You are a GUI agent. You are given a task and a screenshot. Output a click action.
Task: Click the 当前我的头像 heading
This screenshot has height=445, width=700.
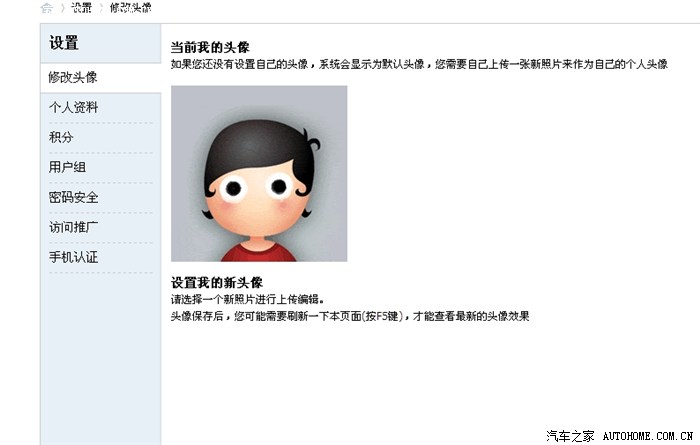pos(210,47)
